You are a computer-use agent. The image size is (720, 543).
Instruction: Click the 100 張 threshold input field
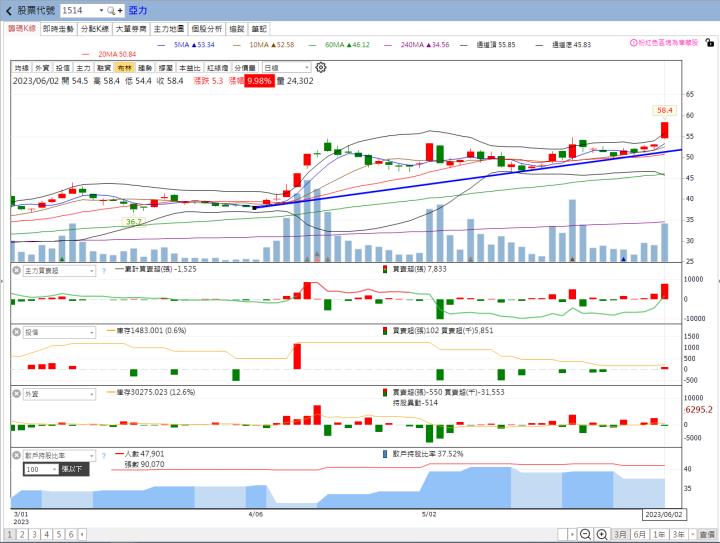pyautogui.click(x=36, y=469)
